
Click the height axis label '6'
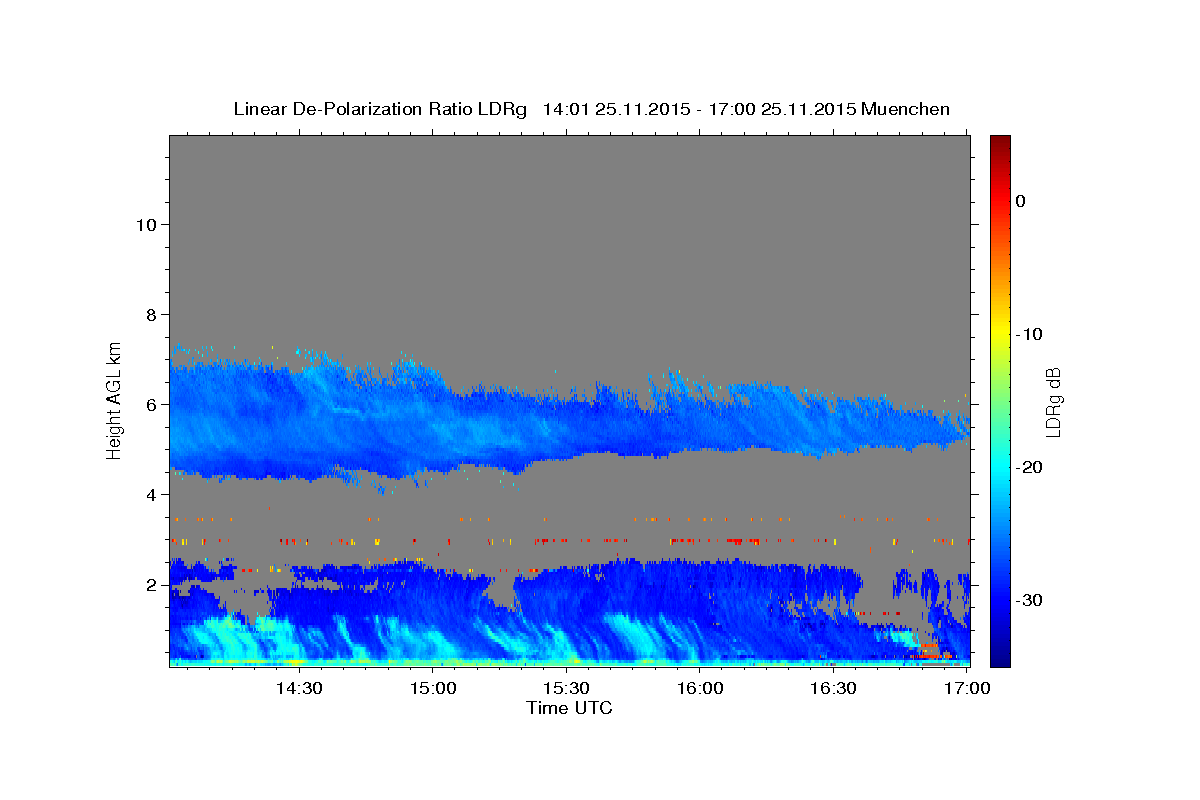[151, 404]
